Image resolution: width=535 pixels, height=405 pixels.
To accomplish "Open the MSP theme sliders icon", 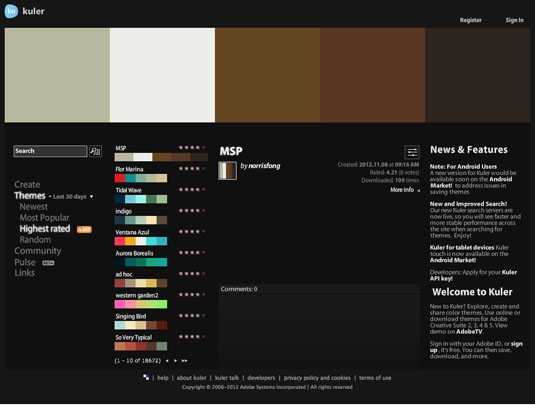I will 412,152.
